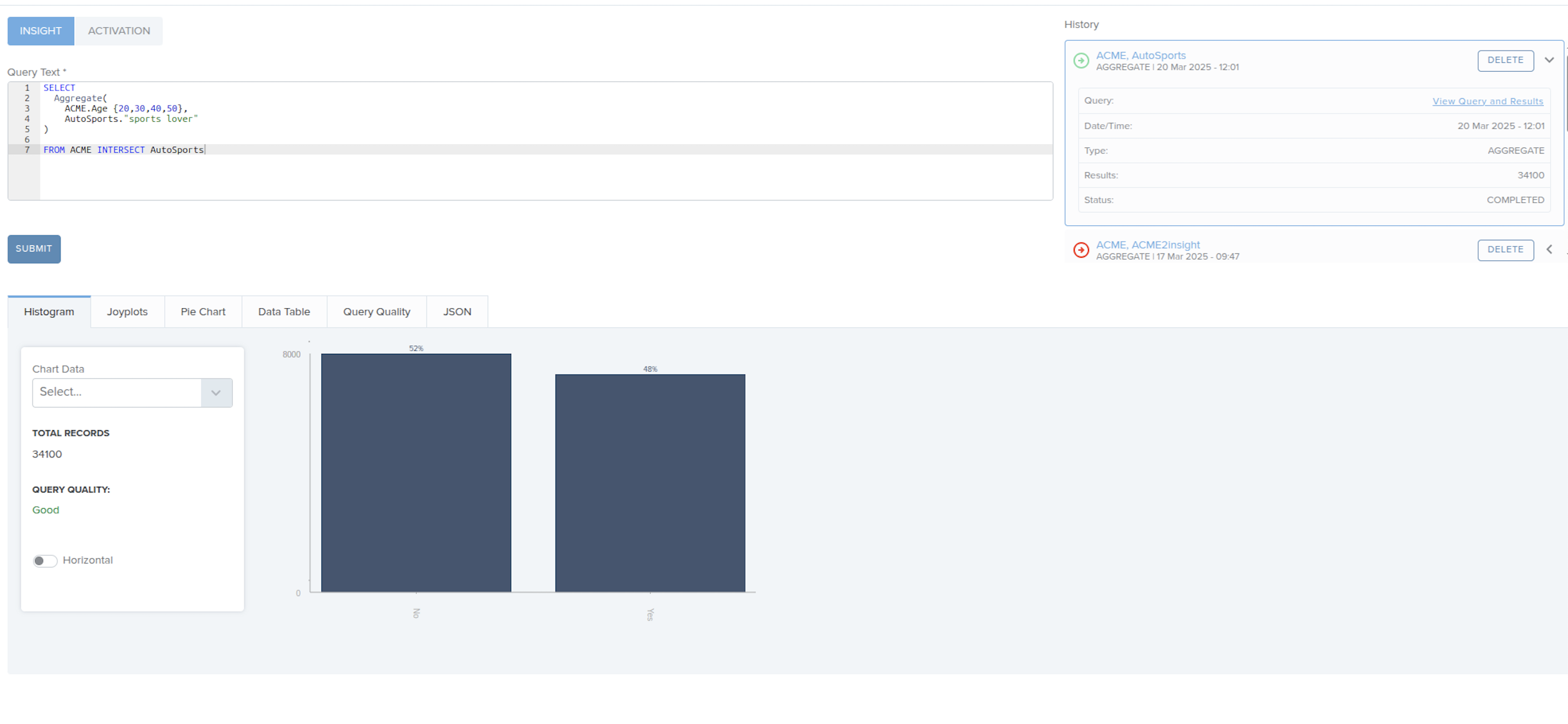This screenshot has height=724, width=1568.
Task: Switch to the ACTIVATION mode tab
Action: click(119, 31)
